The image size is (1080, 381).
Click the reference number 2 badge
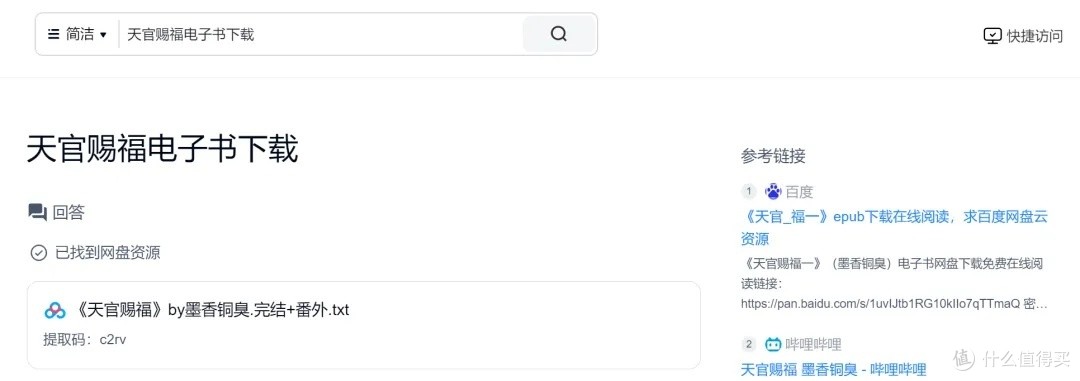[749, 344]
